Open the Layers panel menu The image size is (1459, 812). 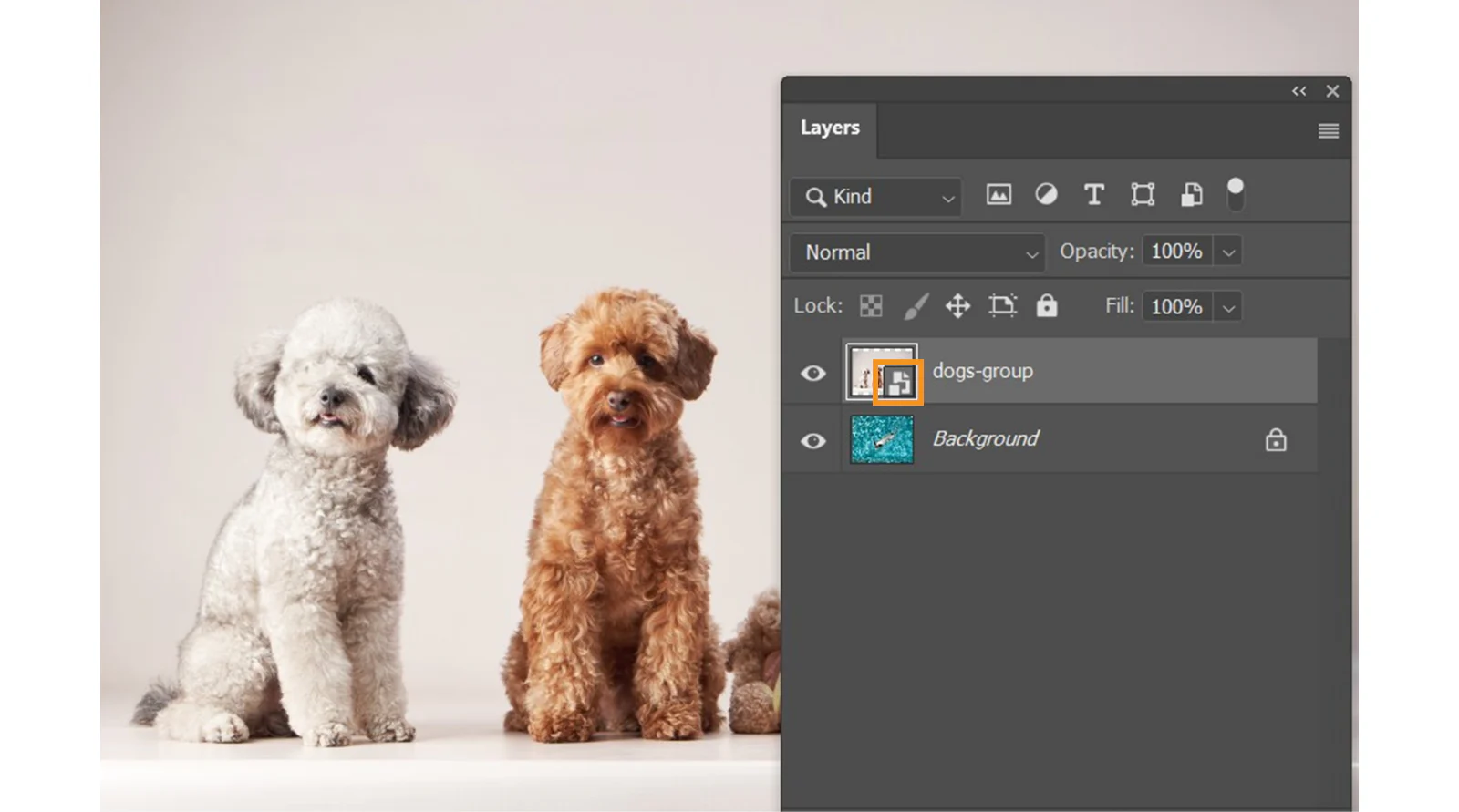click(x=1329, y=131)
